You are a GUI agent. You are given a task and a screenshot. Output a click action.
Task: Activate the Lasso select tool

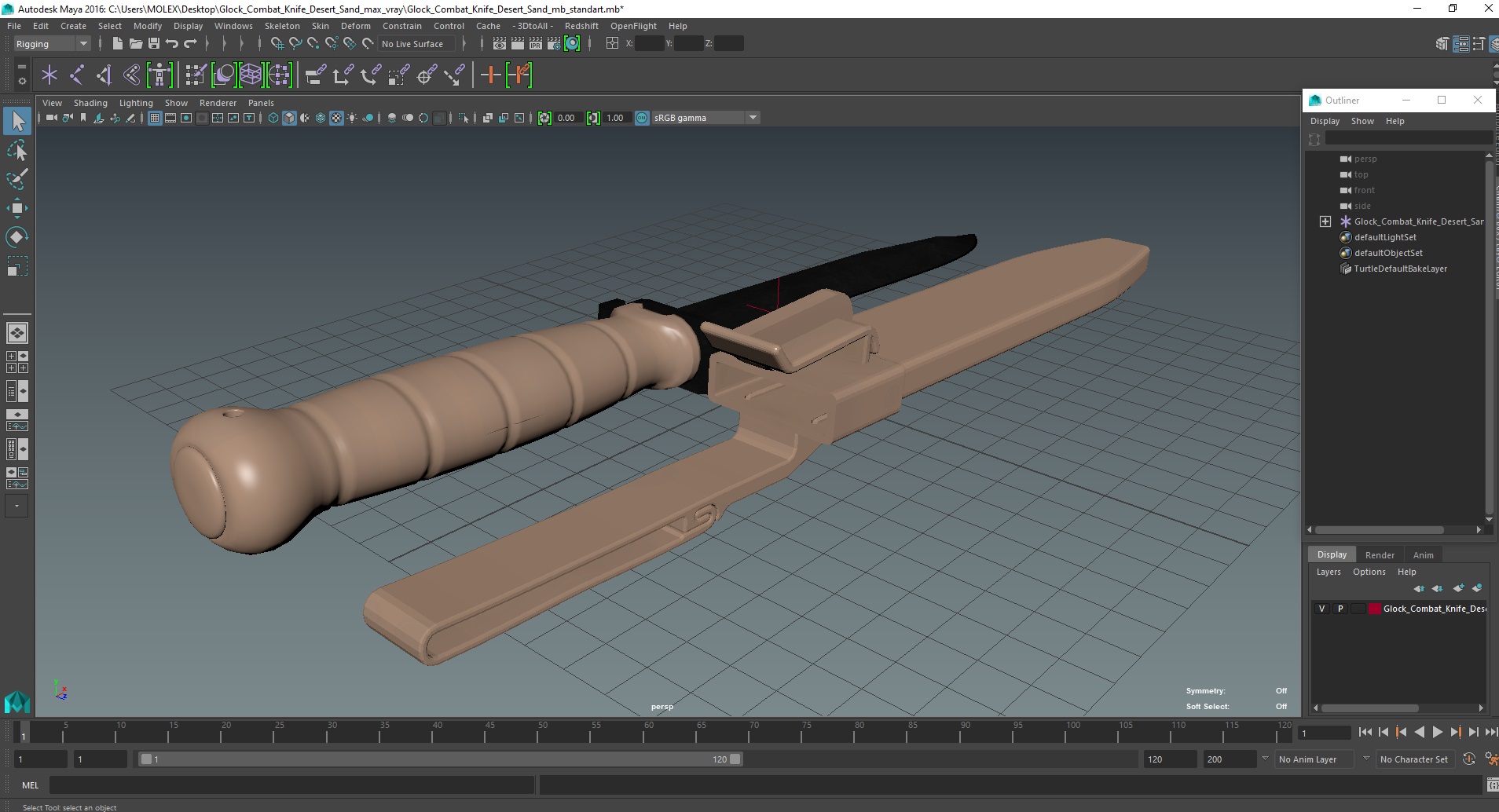tap(17, 150)
